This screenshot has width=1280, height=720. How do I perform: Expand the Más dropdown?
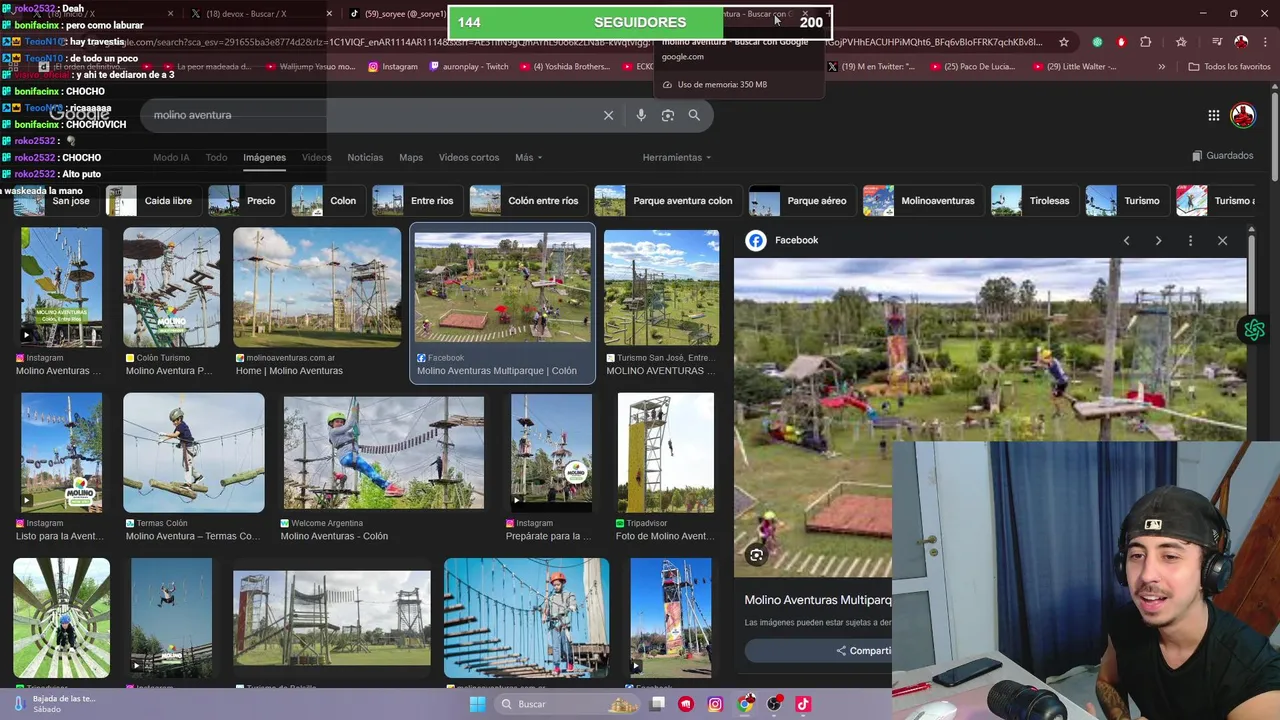528,157
